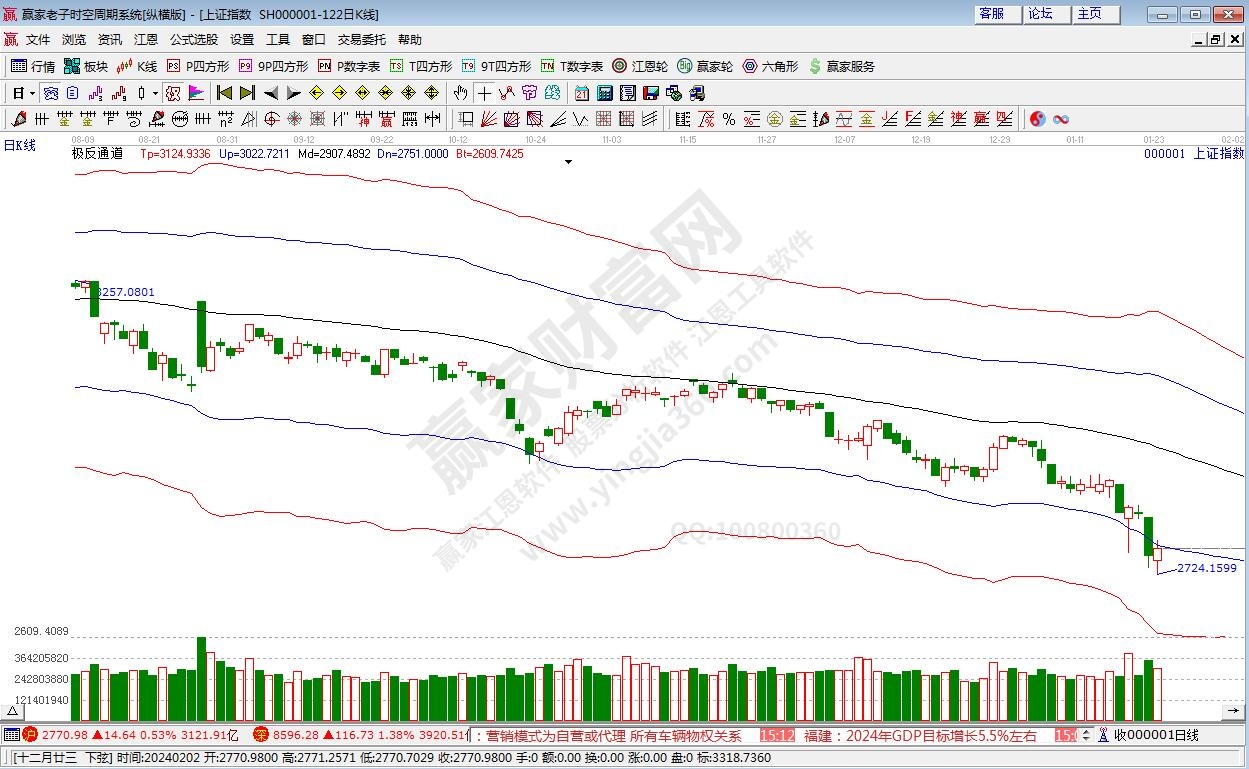The image size is (1249, 769).
Task: Click the percent (%) drawing tool
Action: tap(728, 119)
